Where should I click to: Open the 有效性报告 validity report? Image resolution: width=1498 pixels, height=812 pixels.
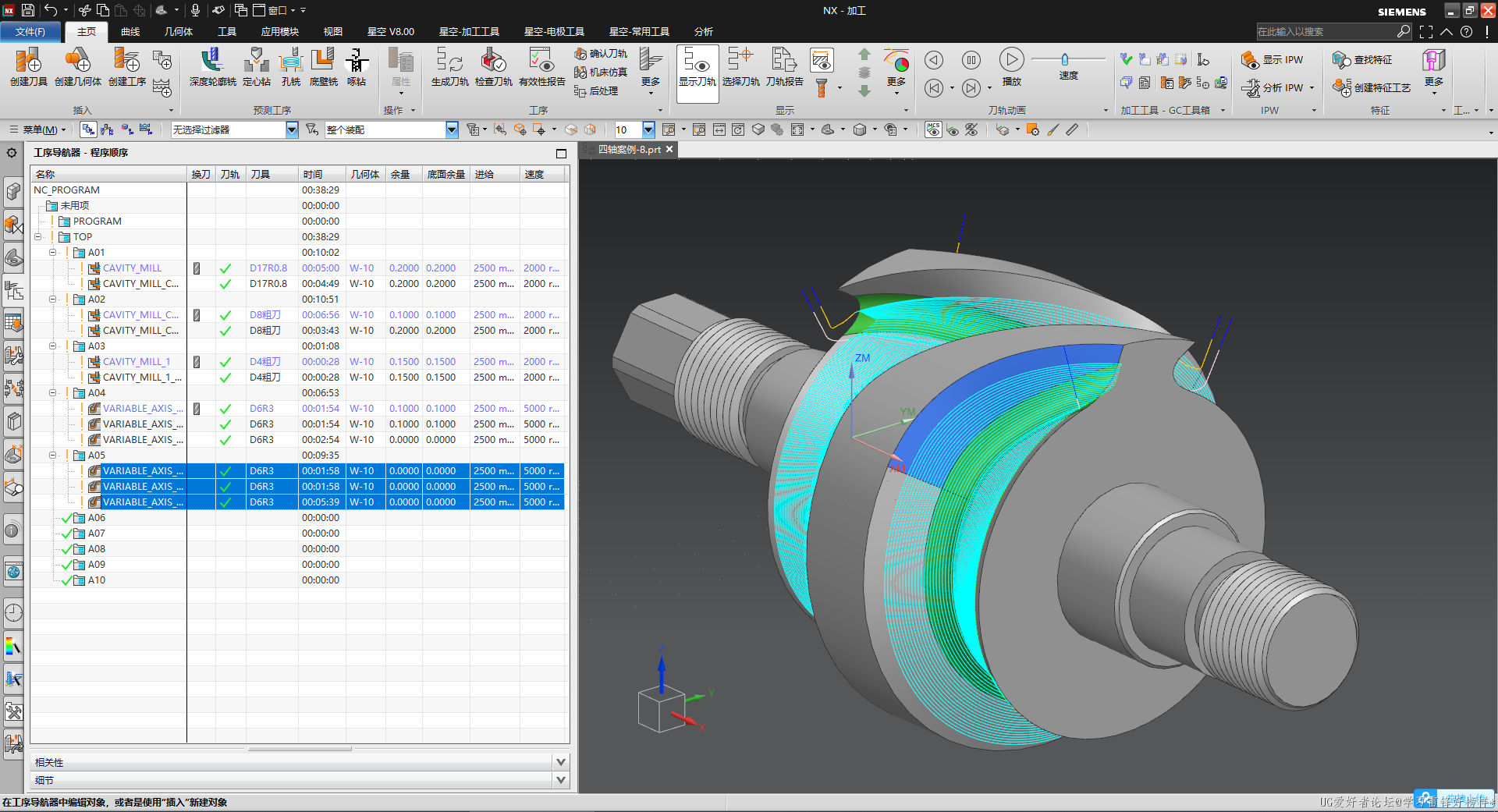pos(542,66)
